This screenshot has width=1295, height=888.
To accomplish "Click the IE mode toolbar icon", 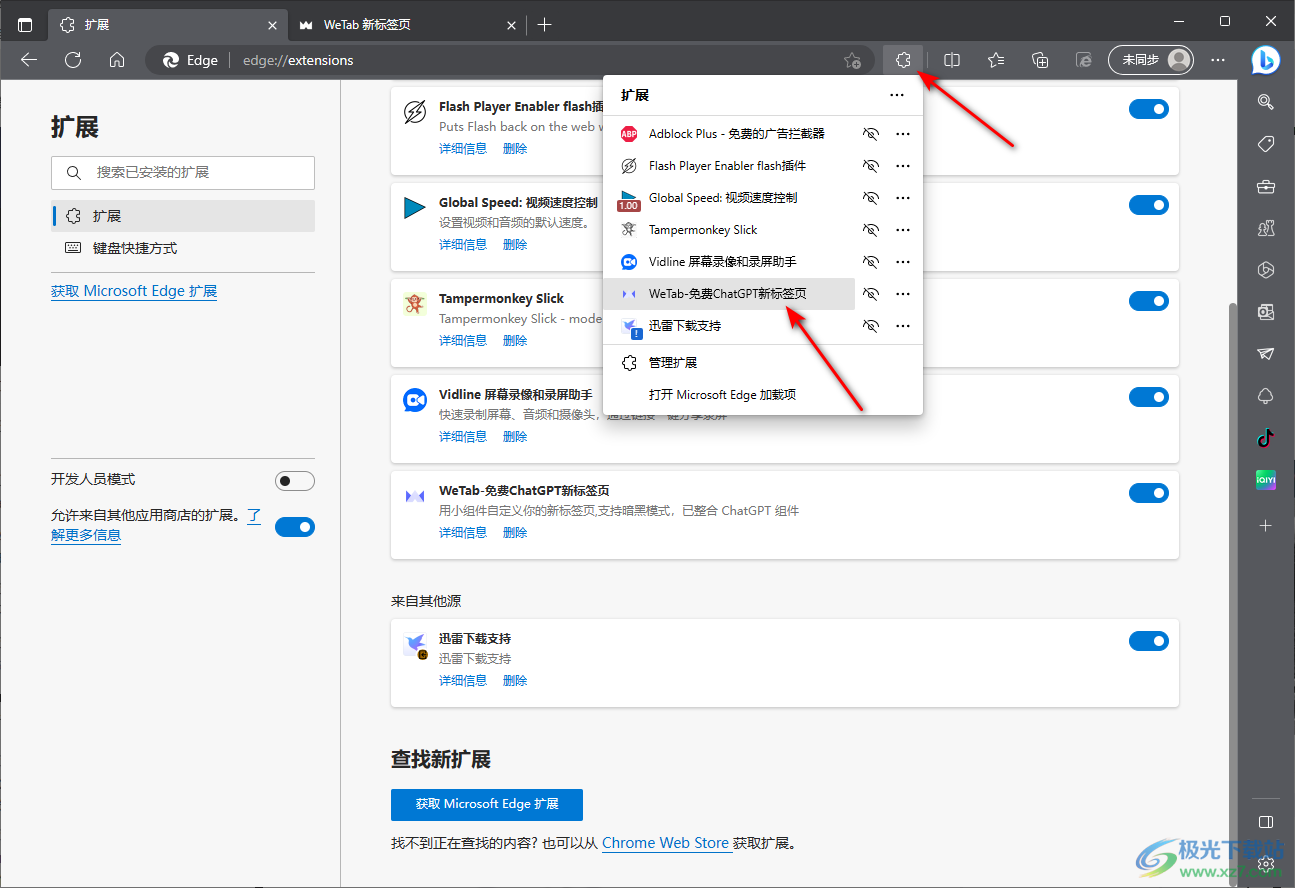I will (1084, 60).
